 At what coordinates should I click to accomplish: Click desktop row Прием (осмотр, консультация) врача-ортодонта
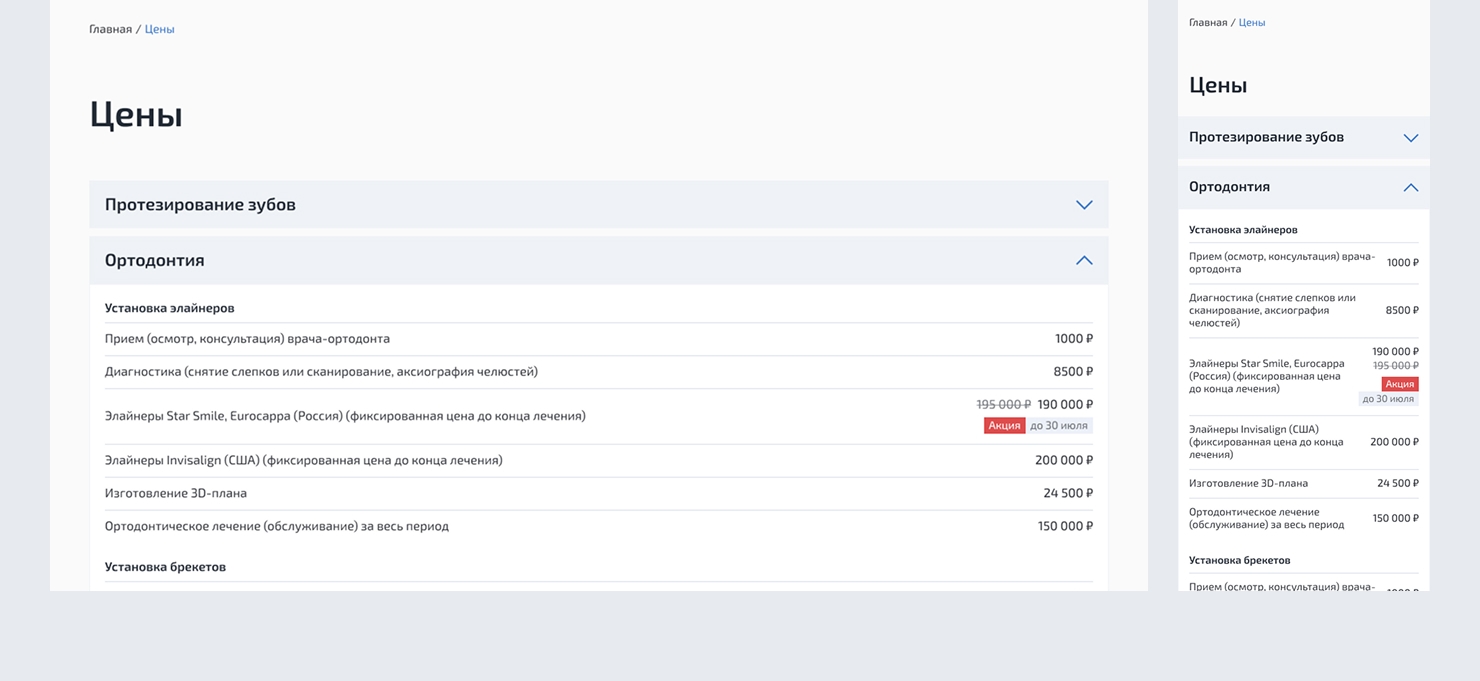tap(599, 339)
